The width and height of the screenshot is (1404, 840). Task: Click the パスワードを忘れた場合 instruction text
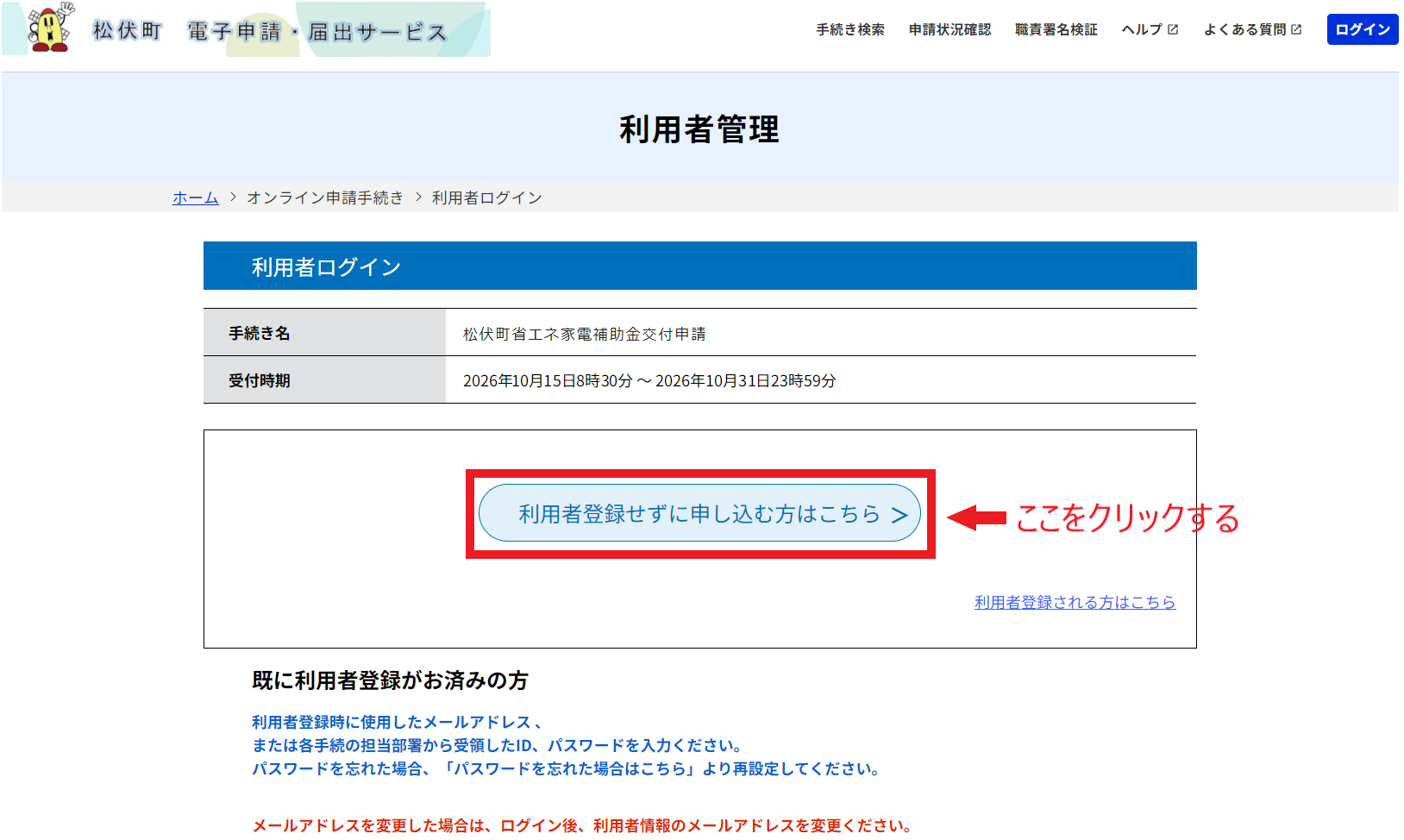(x=566, y=768)
